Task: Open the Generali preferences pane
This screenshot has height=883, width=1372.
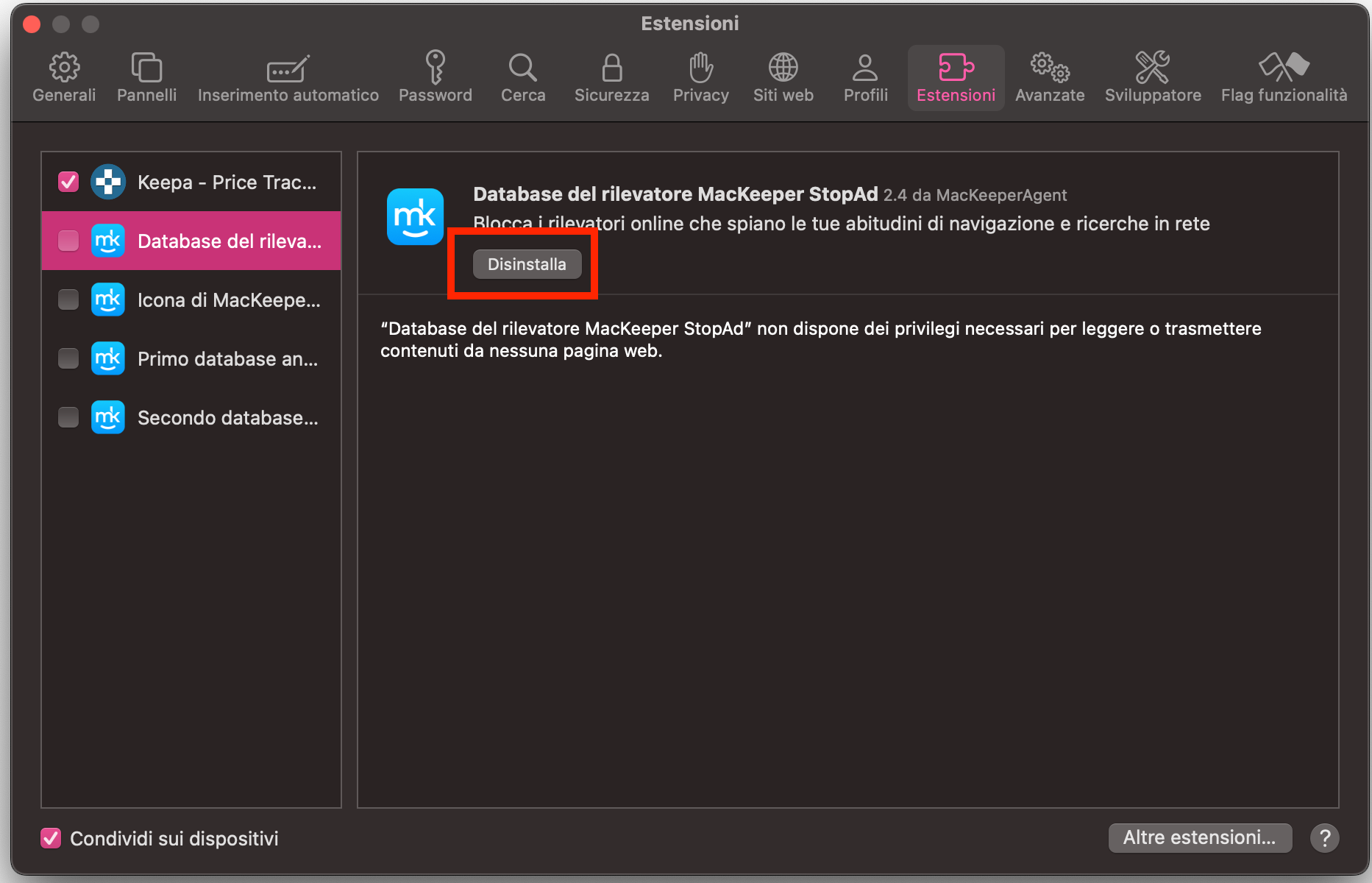Action: (63, 76)
